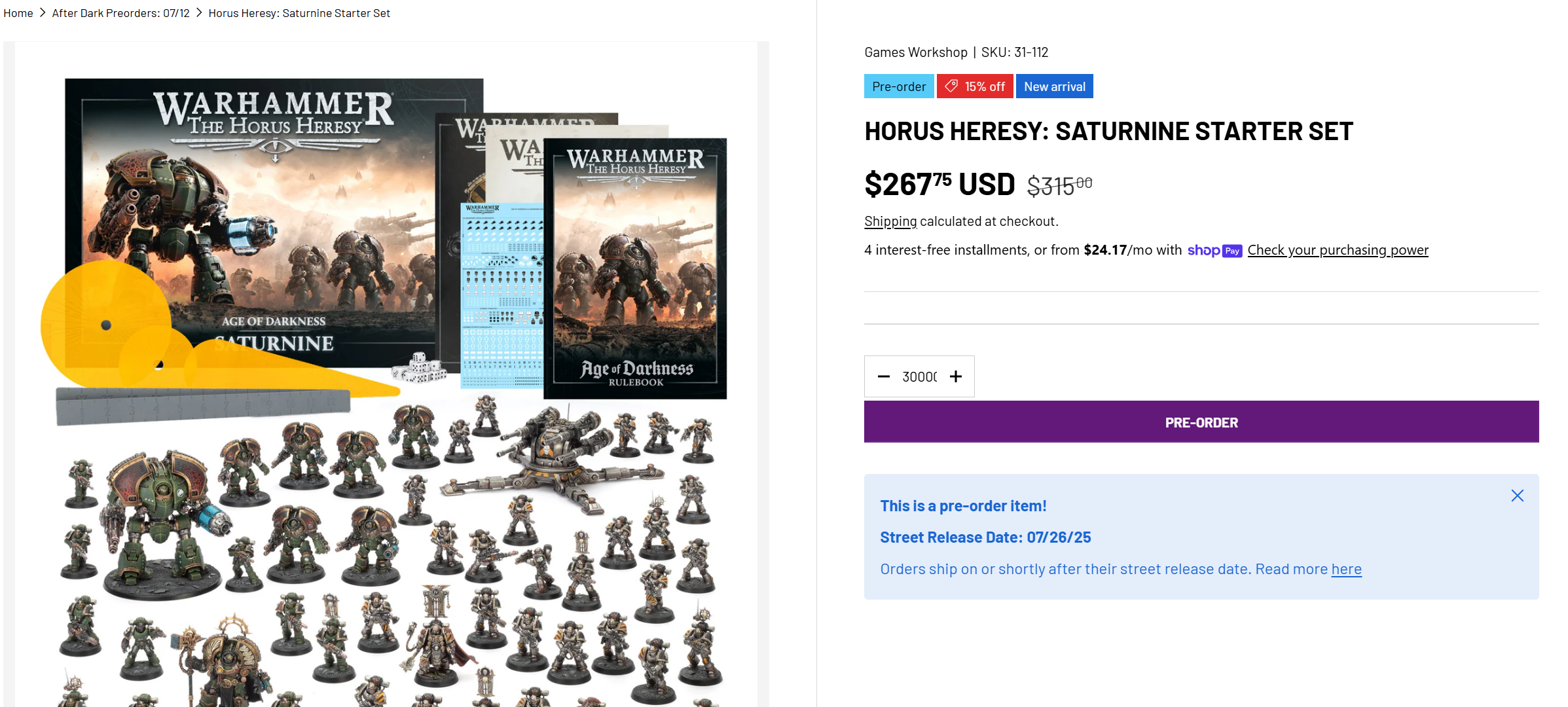This screenshot has width=1568, height=707.
Task: Click the Street Release Date text
Action: (x=985, y=537)
